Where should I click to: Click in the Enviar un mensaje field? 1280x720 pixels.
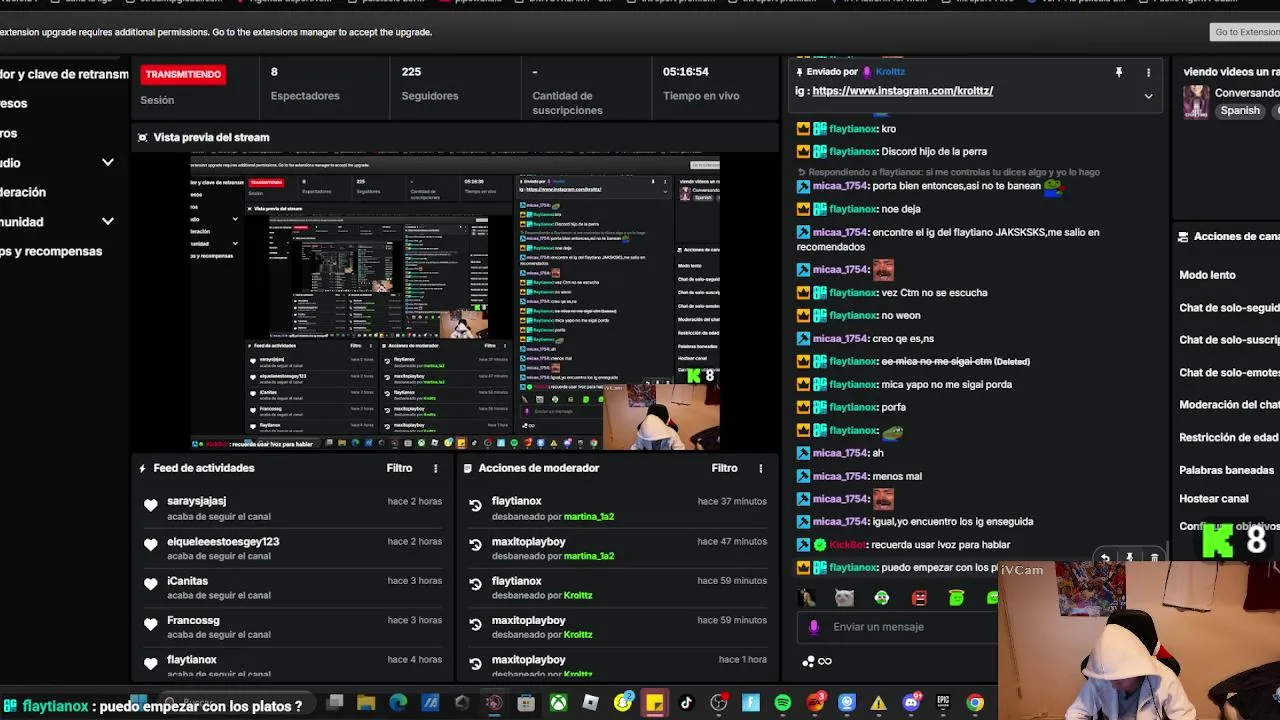point(900,627)
